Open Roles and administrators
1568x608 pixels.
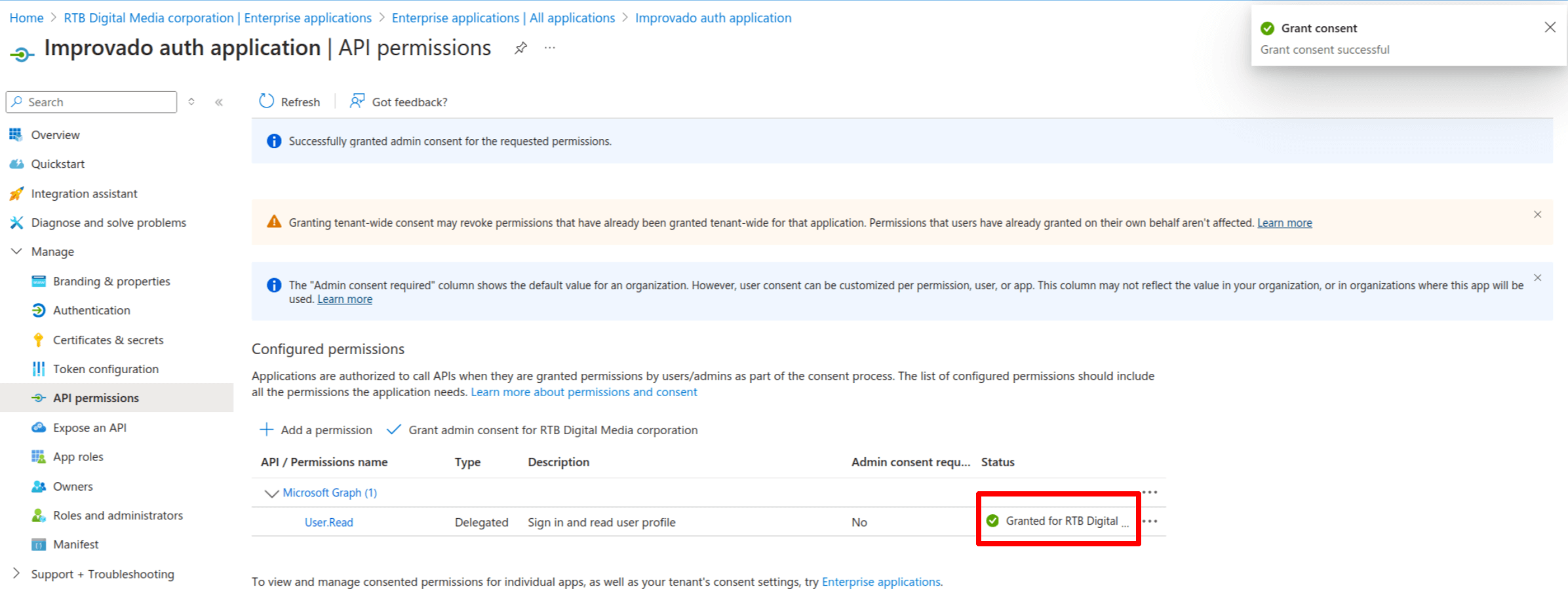(118, 516)
